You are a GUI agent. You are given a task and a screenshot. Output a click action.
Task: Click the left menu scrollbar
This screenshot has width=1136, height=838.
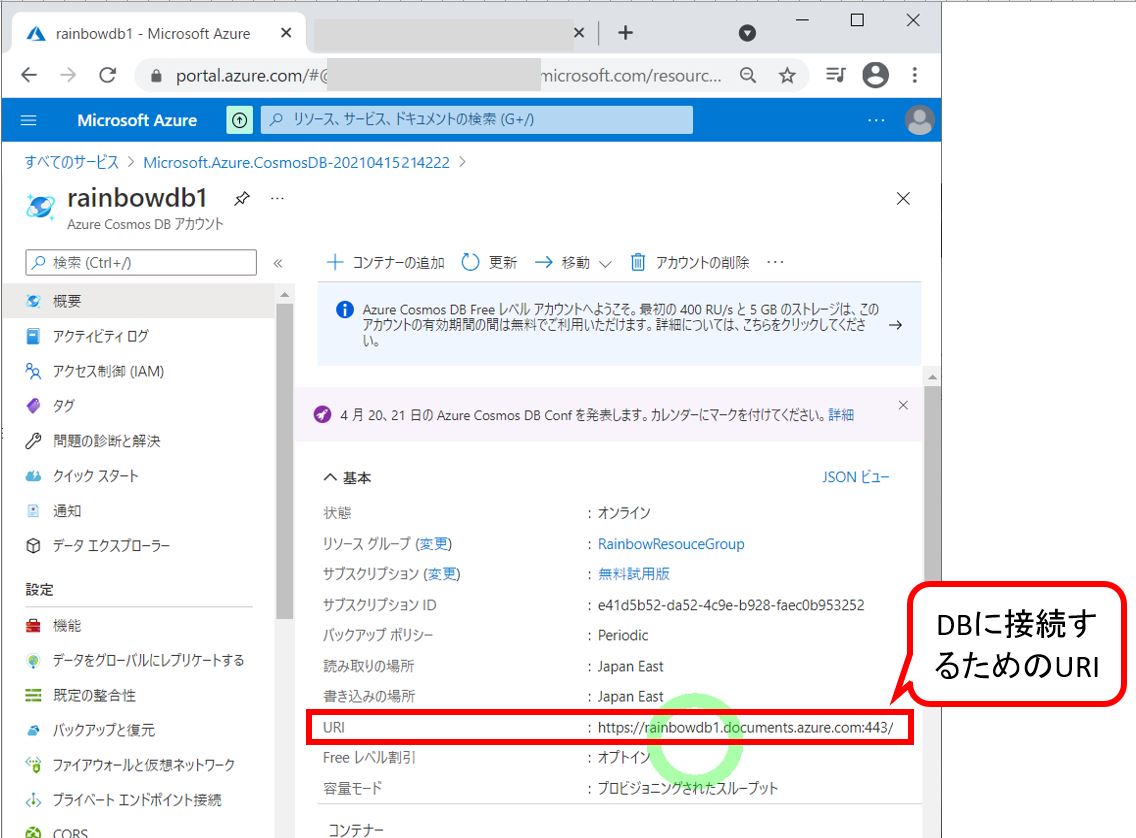[285, 461]
